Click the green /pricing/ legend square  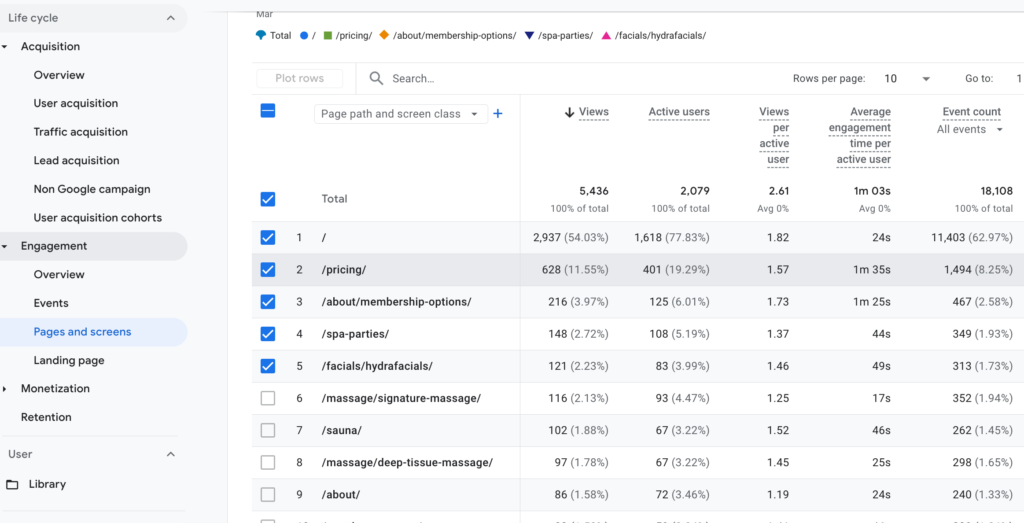[327, 36]
